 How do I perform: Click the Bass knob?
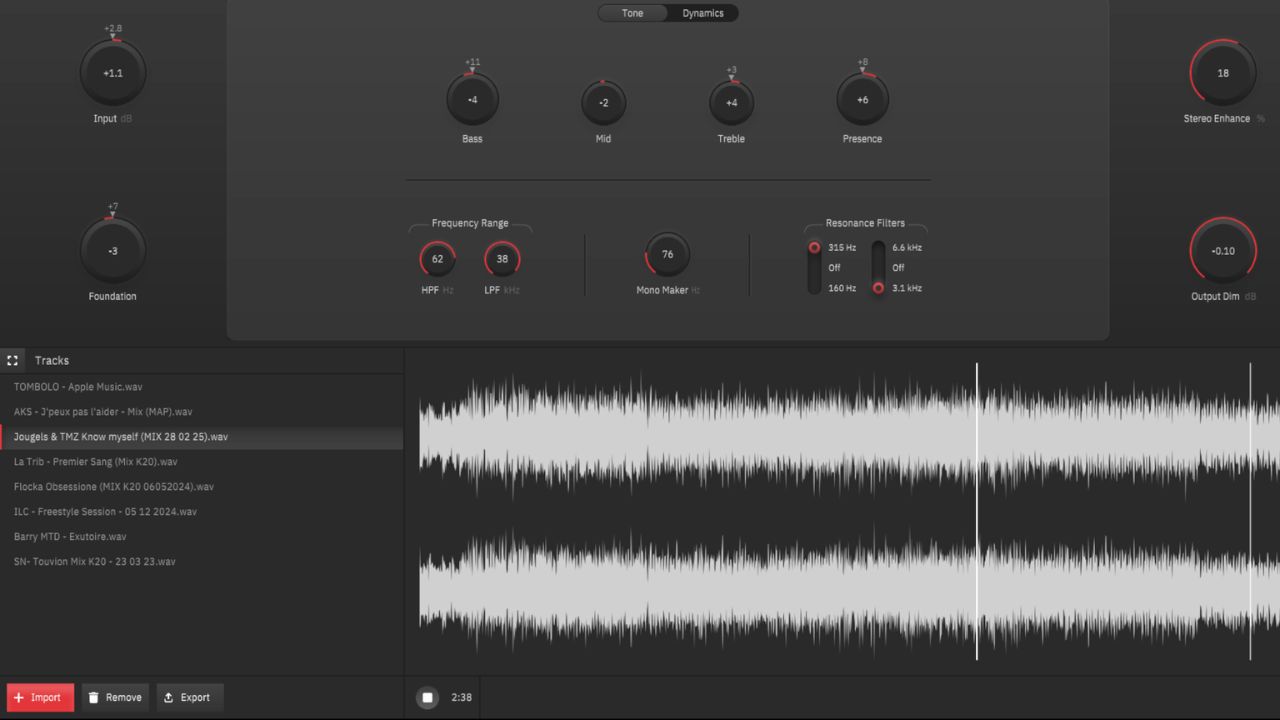click(x=472, y=100)
